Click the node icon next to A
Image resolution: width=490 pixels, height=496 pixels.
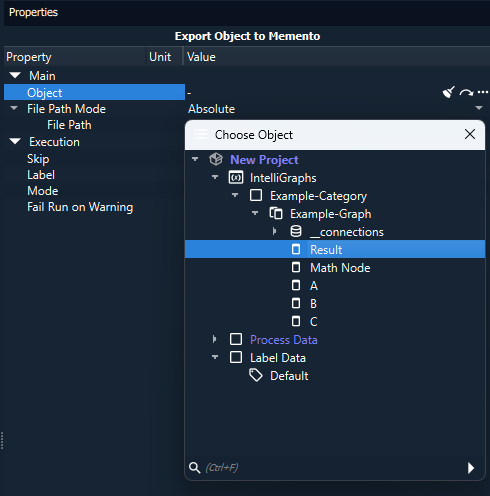click(x=296, y=285)
